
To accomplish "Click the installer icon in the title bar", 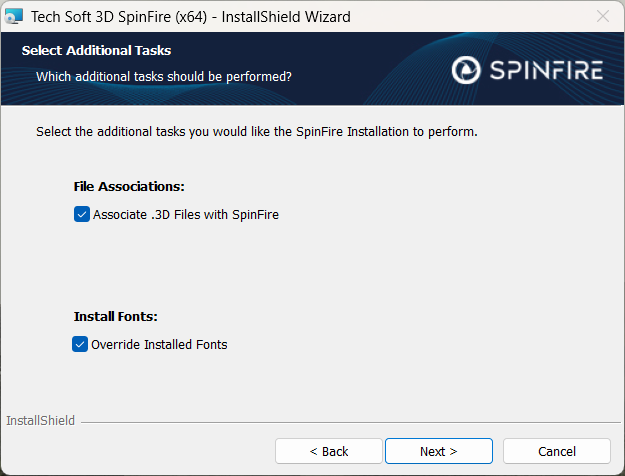I will click(x=15, y=16).
